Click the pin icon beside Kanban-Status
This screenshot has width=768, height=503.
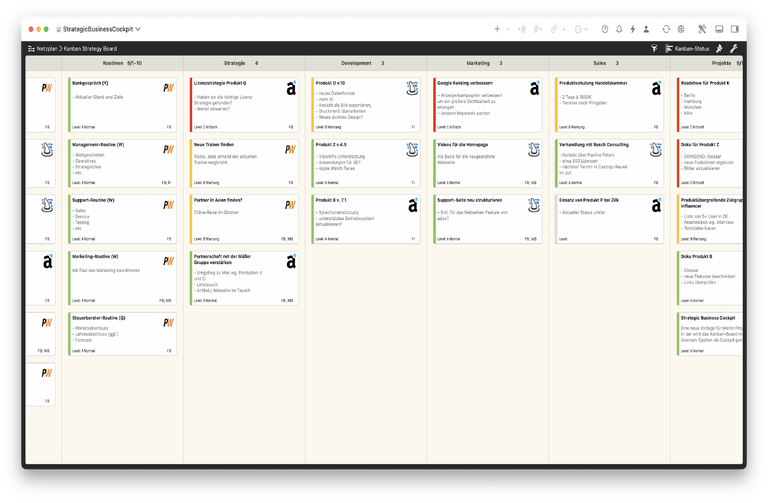718,48
